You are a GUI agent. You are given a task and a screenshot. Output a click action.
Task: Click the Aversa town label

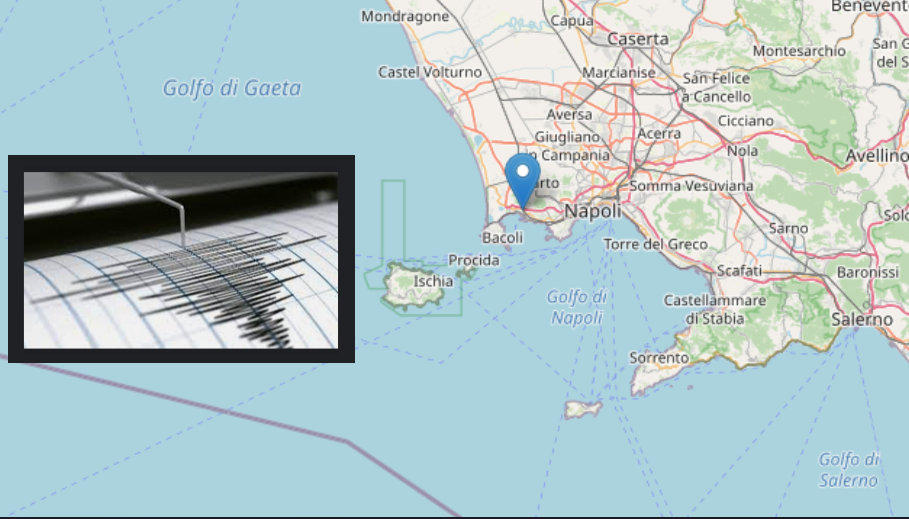[x=569, y=114]
